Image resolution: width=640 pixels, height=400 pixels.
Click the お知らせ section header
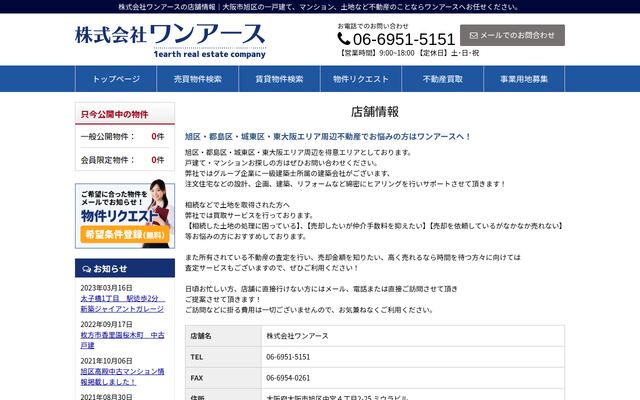[x=125, y=268]
